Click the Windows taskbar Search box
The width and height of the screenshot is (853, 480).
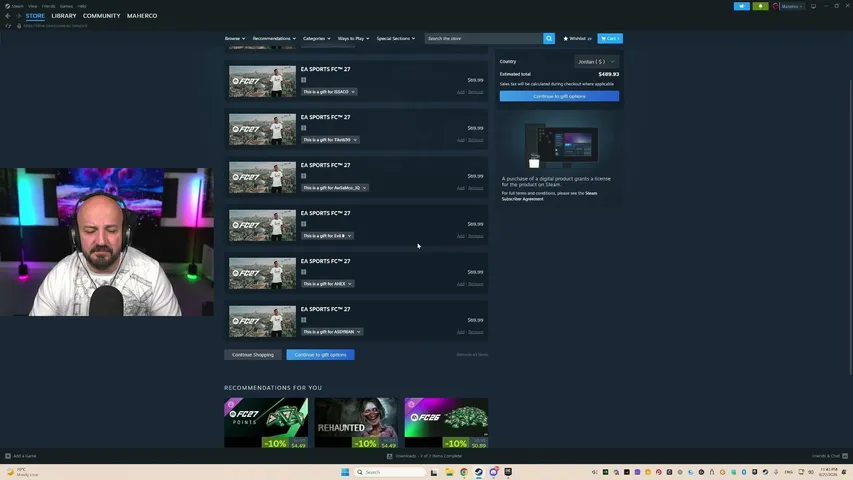click(x=390, y=472)
